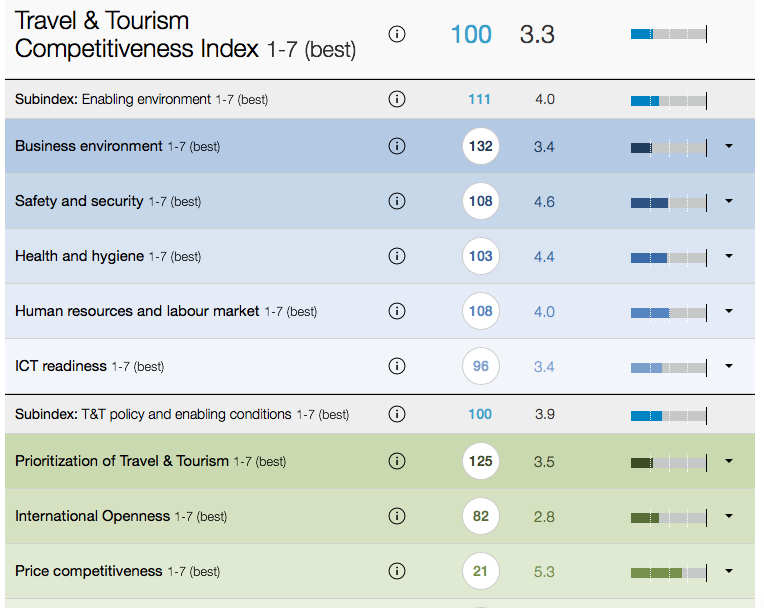Click the overall index score bar at top
Image resolution: width=764 pixels, height=608 pixels.
[x=668, y=34]
